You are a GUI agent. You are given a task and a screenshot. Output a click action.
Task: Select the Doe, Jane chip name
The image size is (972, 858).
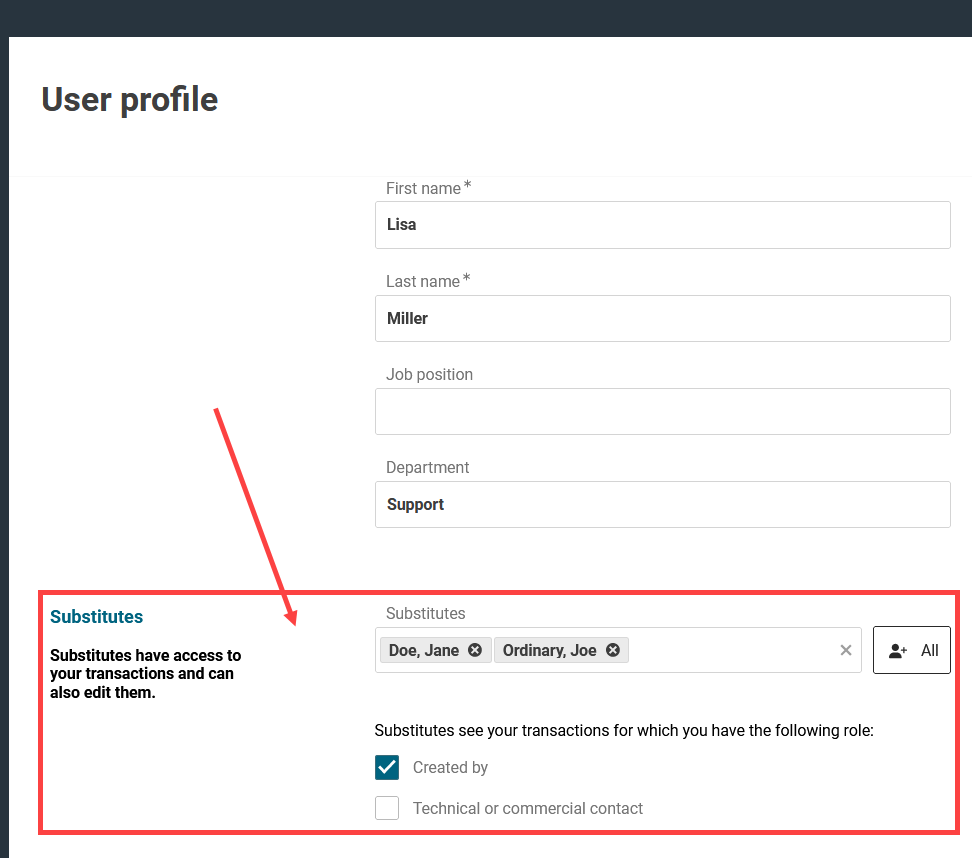click(424, 650)
